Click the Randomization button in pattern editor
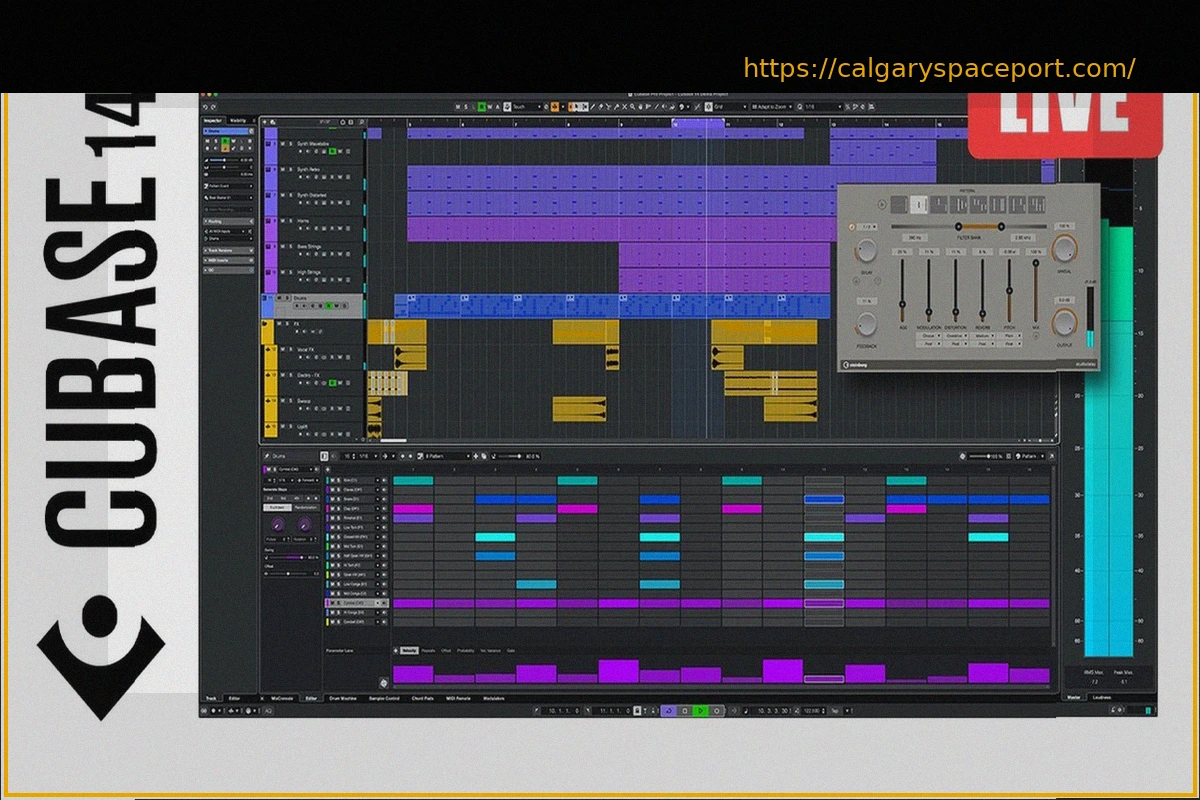1200x800 pixels. tap(306, 507)
